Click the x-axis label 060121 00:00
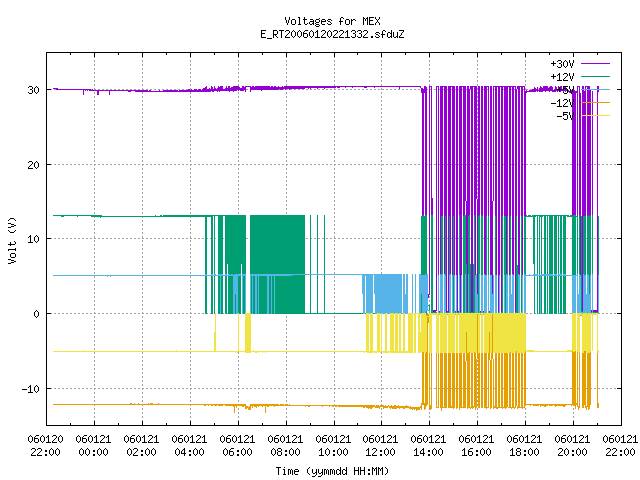Image resolution: width=640 pixels, height=480 pixels. pyautogui.click(x=93, y=446)
